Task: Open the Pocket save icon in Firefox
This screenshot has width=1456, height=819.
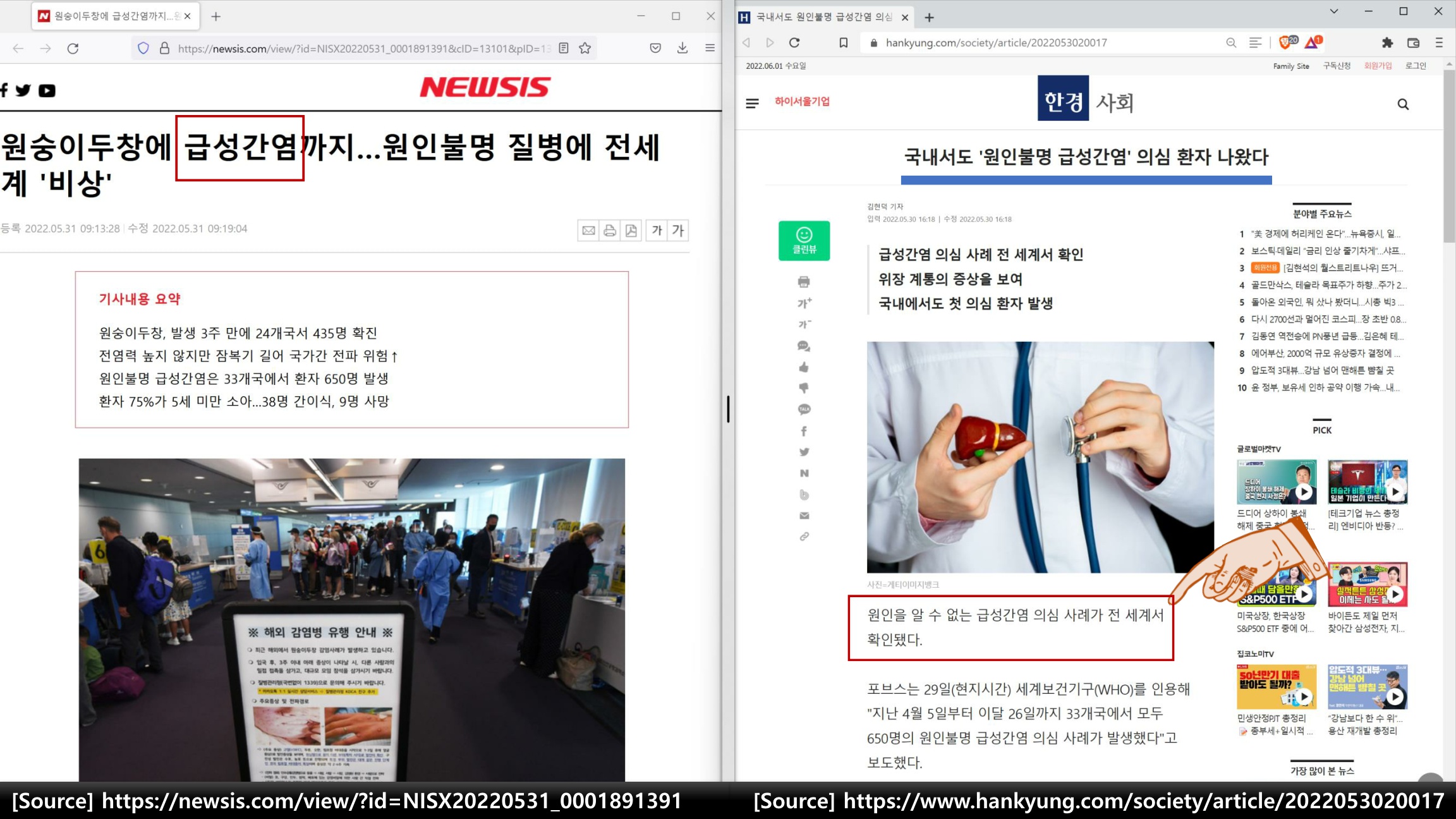Action: (x=655, y=48)
